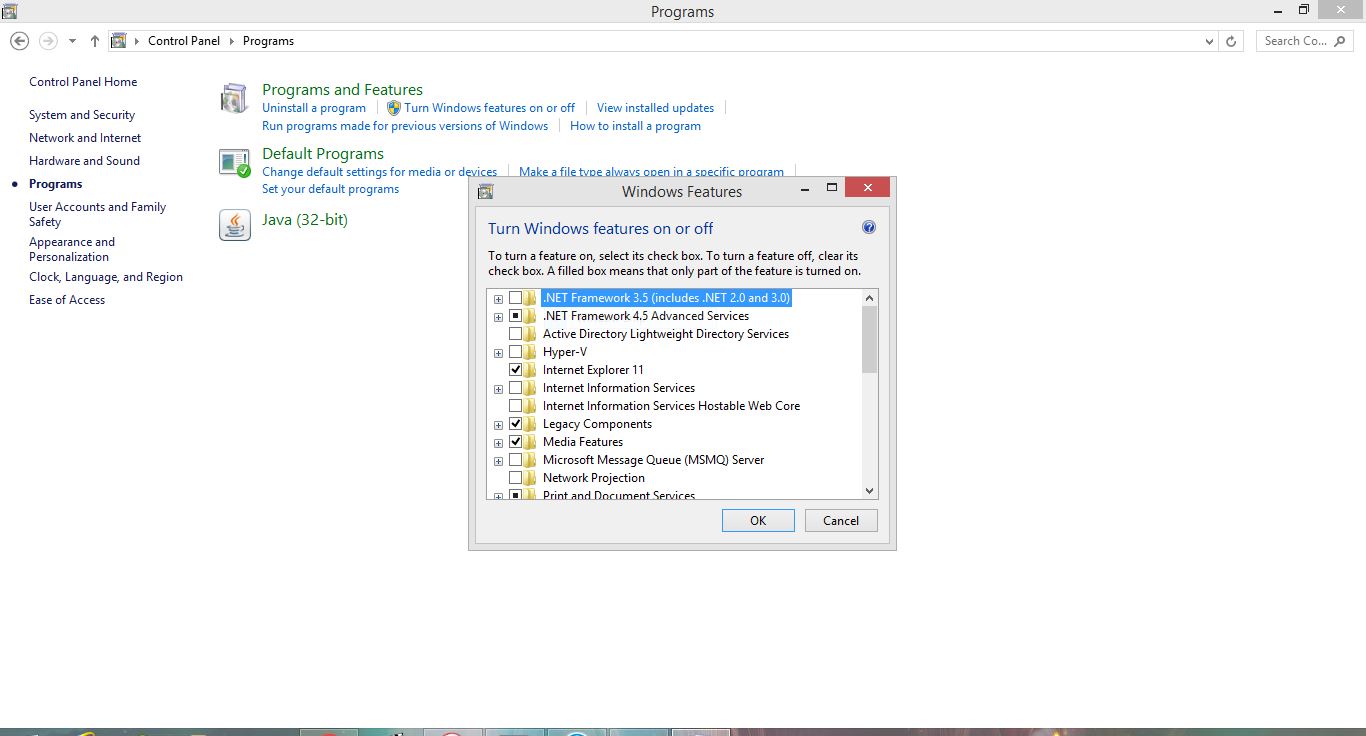The height and width of the screenshot is (736, 1366).
Task: Click the How to install a program link
Action: [635, 126]
